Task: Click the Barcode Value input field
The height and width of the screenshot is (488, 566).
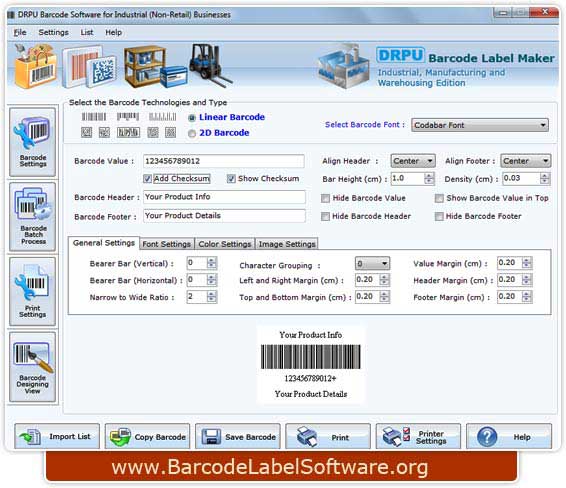Action: (224, 161)
